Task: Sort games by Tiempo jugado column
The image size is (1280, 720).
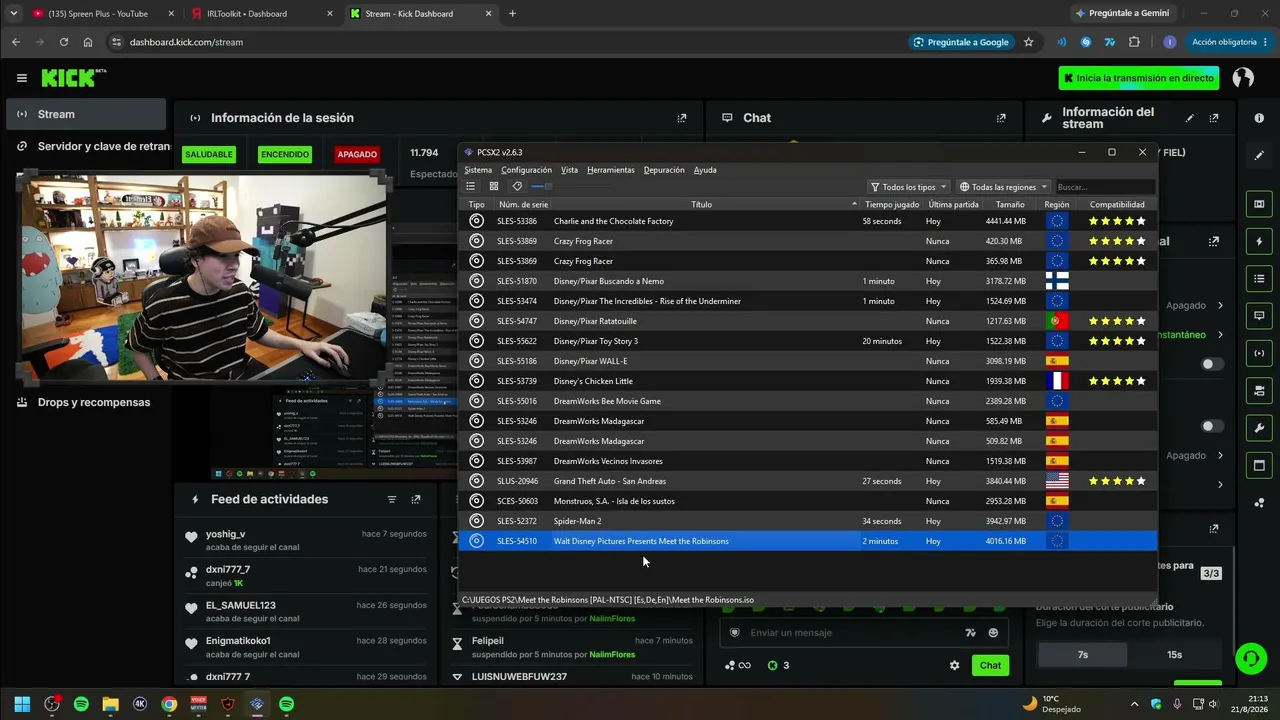Action: click(x=892, y=205)
